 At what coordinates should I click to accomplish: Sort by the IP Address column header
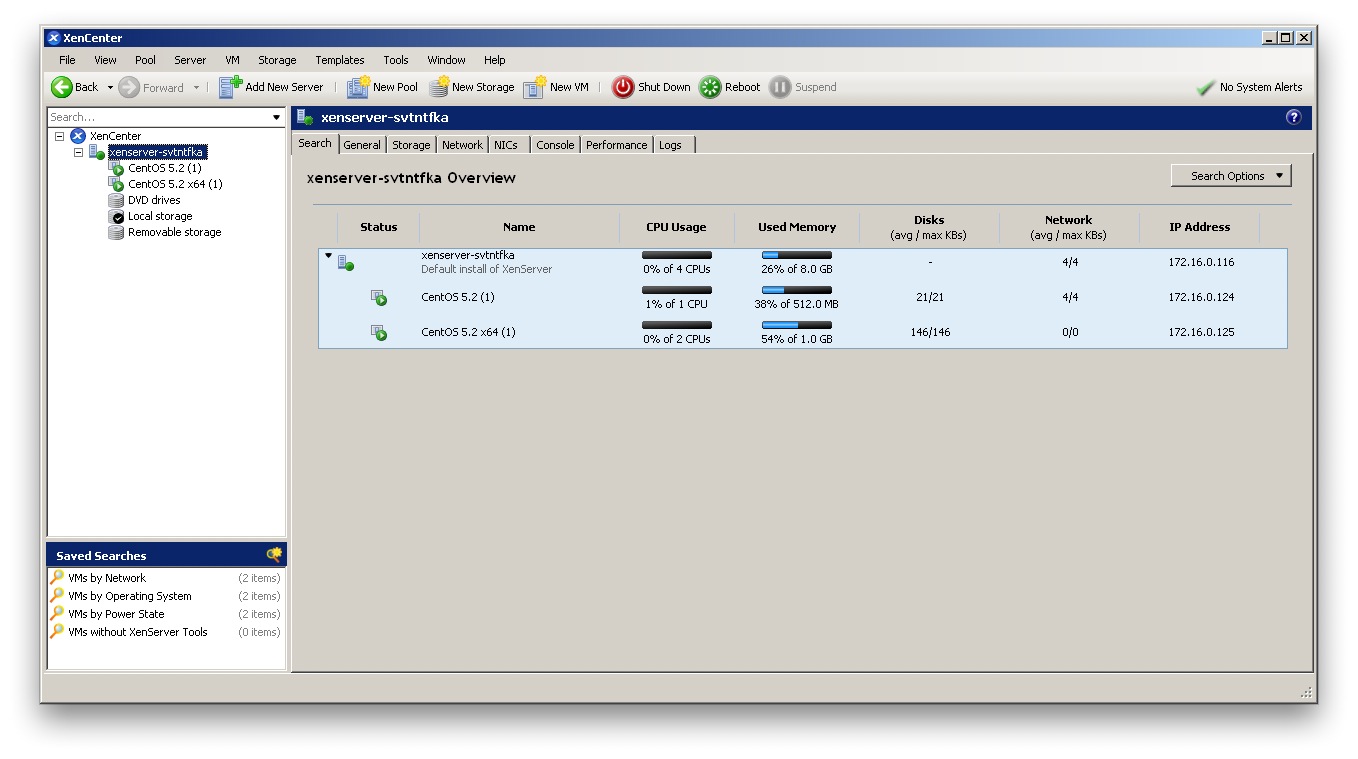coord(1200,227)
